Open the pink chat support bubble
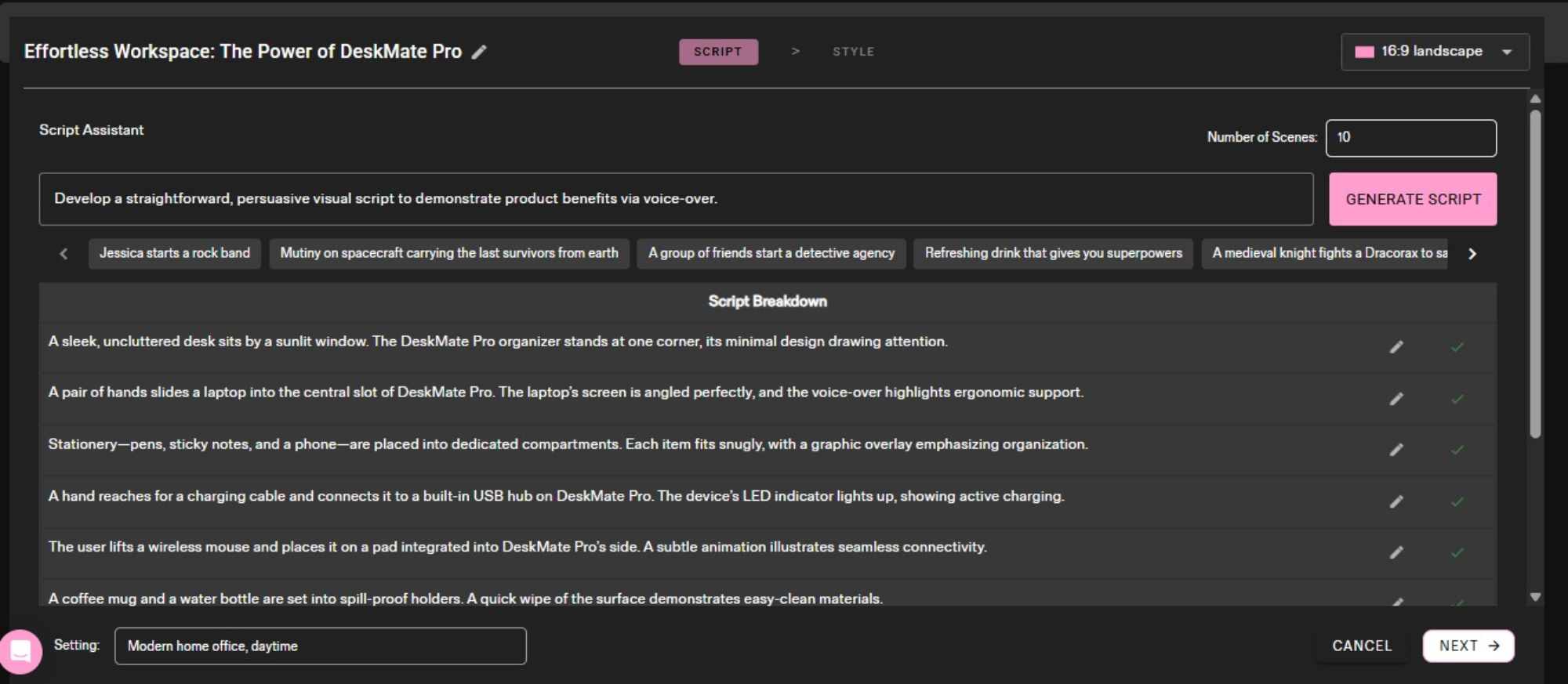This screenshot has width=1568, height=684. point(21,651)
